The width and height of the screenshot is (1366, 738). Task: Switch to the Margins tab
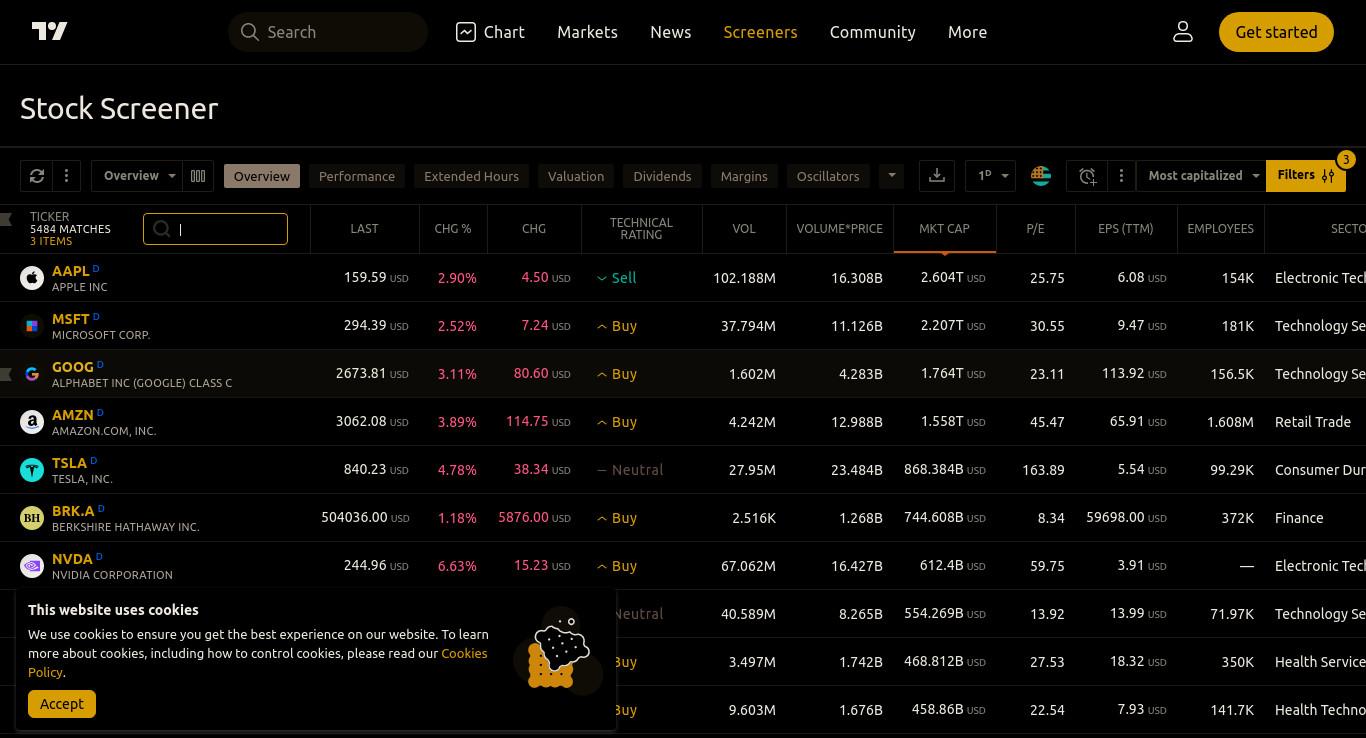pos(744,176)
